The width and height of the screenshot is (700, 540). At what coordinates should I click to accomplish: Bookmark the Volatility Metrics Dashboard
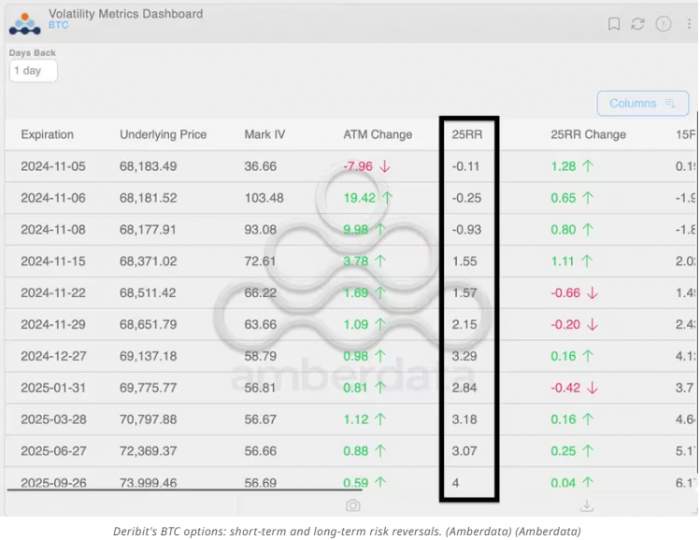pos(614,23)
